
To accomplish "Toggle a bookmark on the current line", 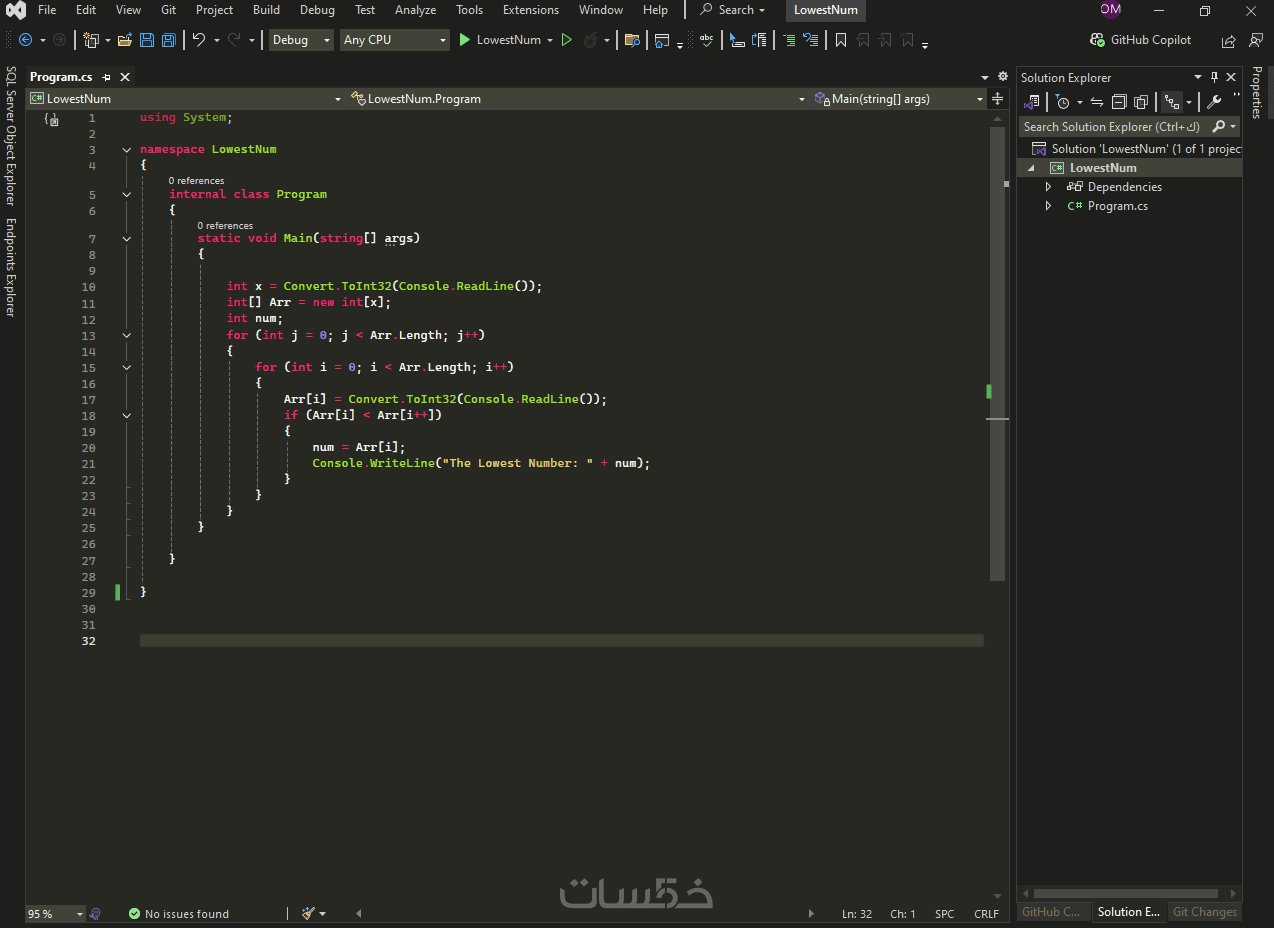I will (841, 40).
